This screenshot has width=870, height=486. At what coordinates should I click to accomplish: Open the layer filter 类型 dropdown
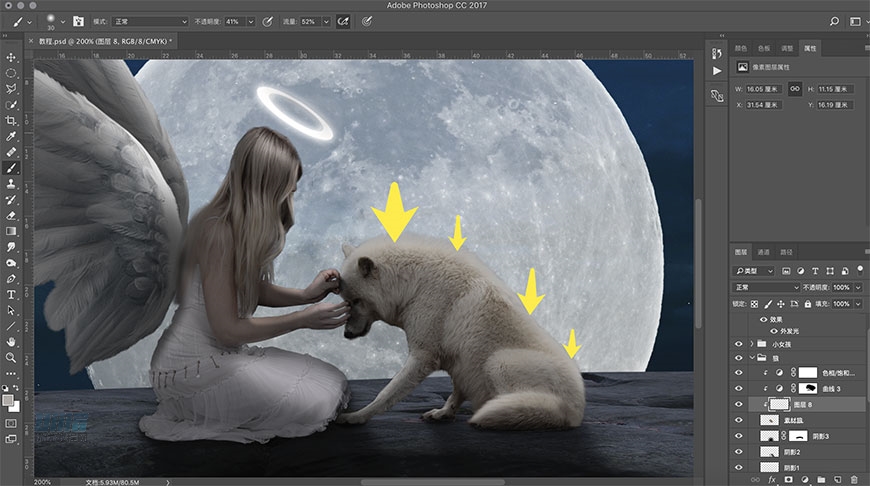(753, 271)
